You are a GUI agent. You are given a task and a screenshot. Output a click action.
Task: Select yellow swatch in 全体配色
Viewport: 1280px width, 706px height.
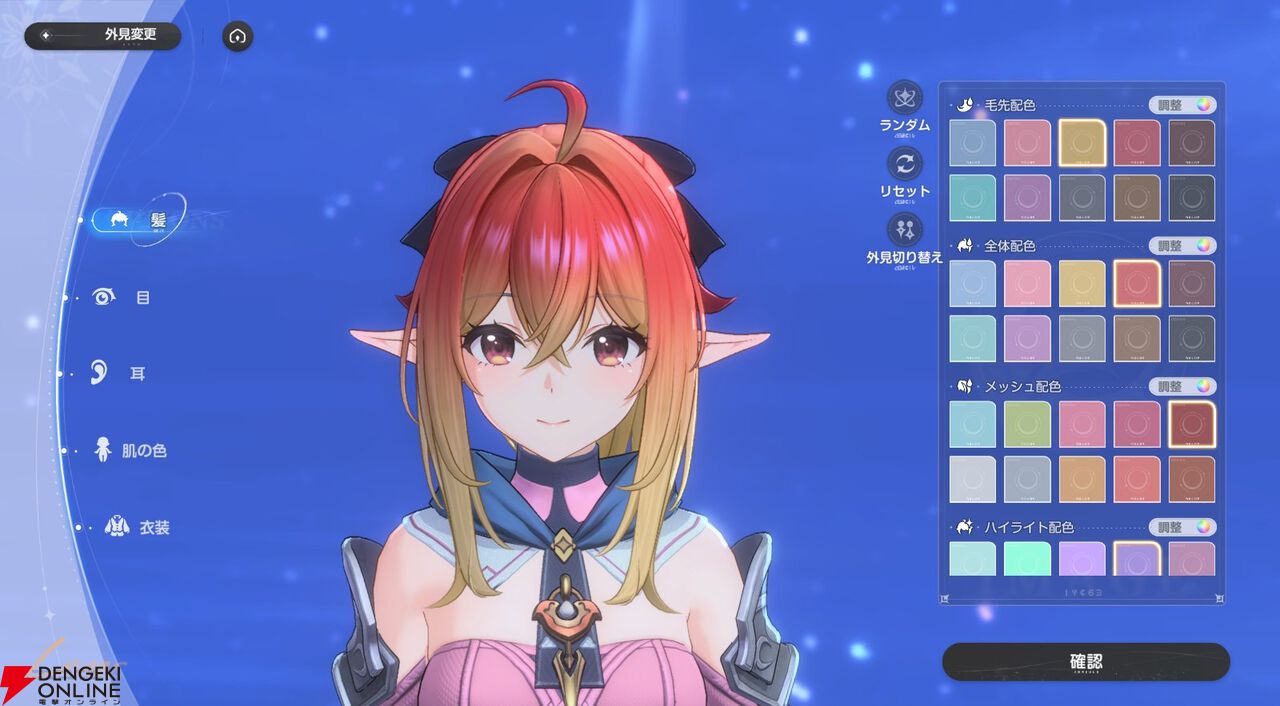pos(1082,284)
